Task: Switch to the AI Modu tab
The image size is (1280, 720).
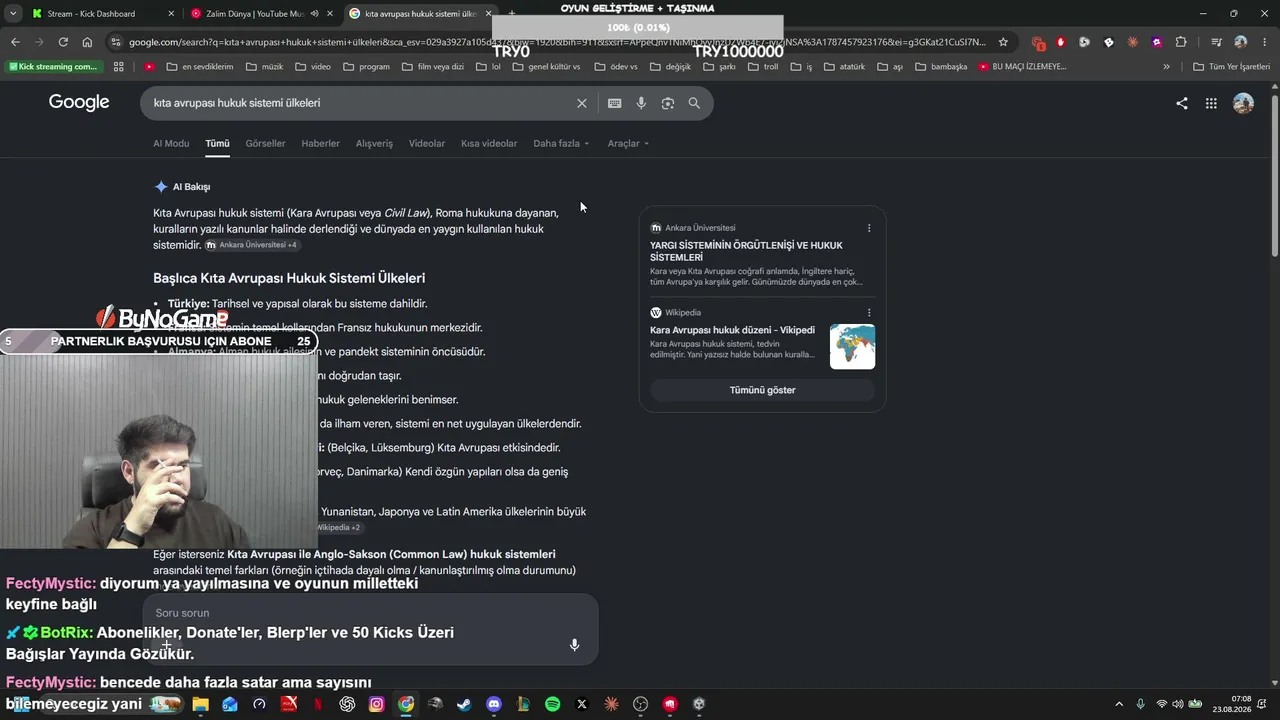Action: (171, 143)
